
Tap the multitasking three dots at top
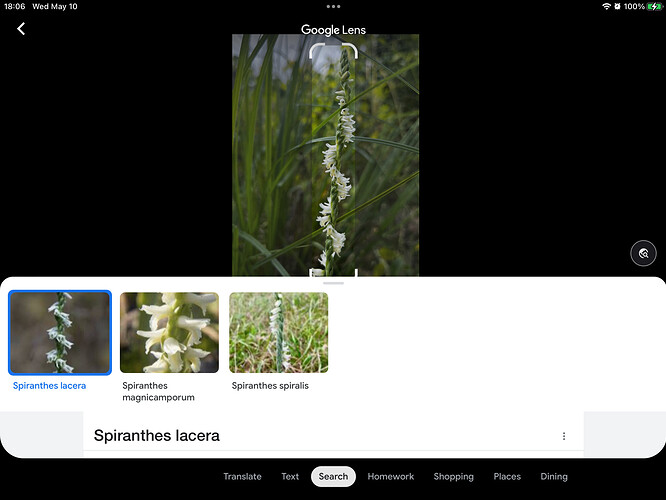point(333,6)
